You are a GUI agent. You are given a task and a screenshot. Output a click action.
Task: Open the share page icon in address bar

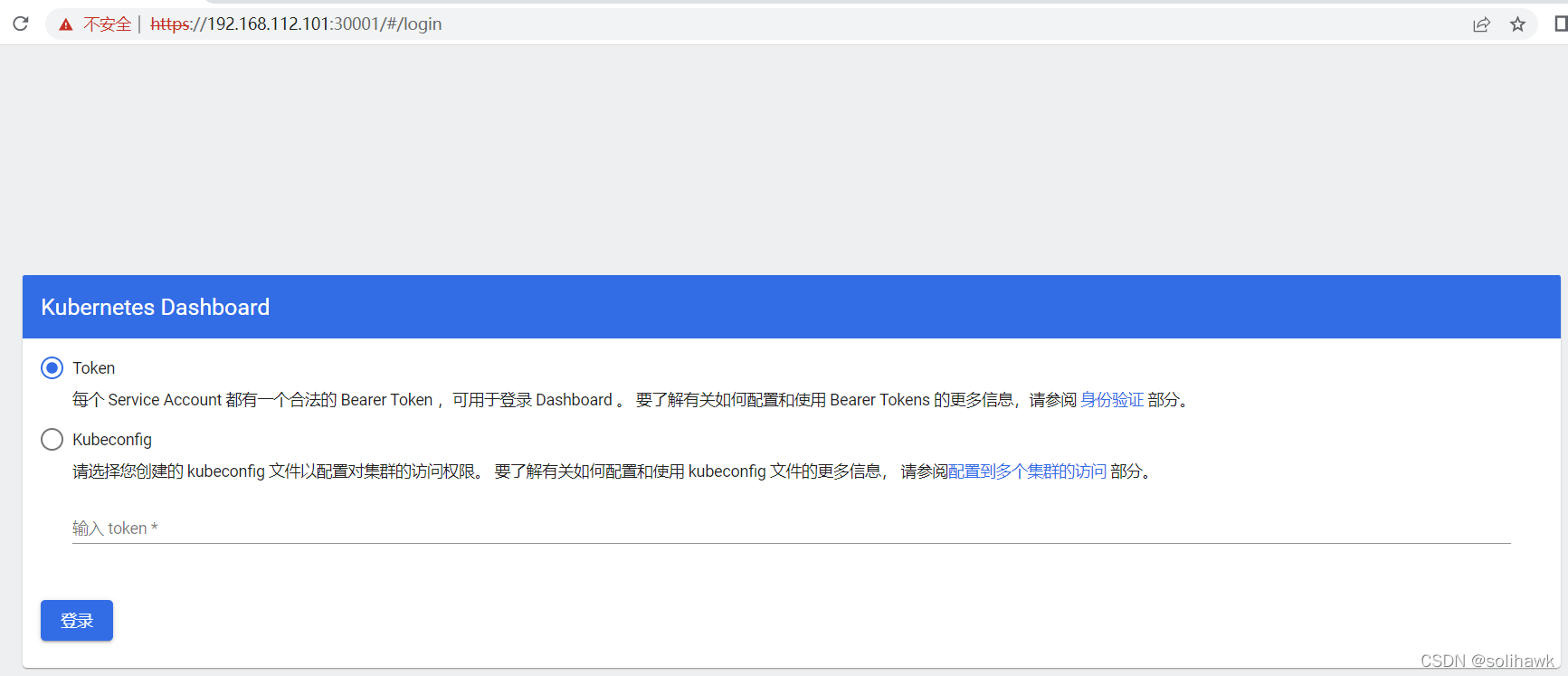tap(1481, 24)
